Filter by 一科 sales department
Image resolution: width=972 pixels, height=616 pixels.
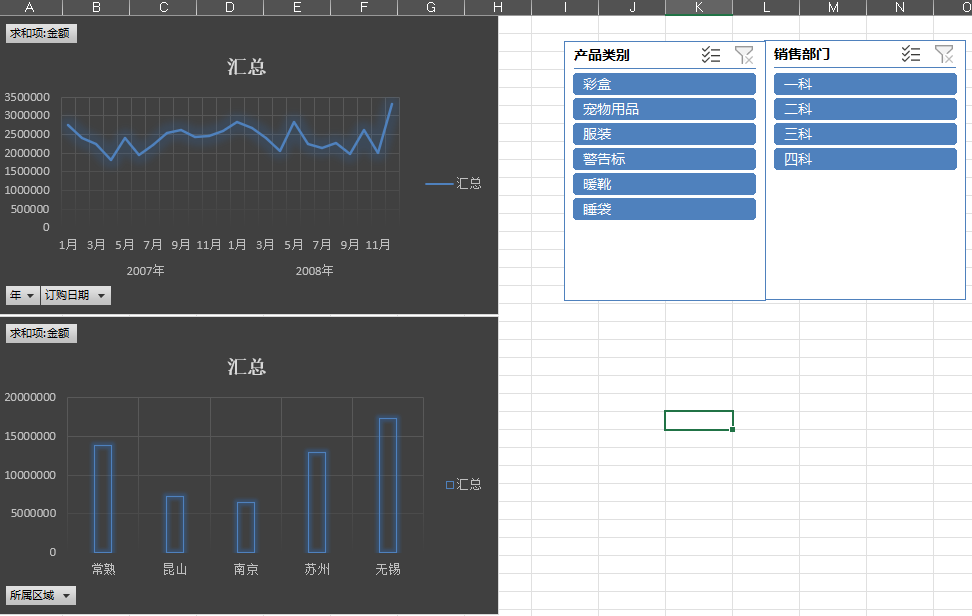point(865,84)
